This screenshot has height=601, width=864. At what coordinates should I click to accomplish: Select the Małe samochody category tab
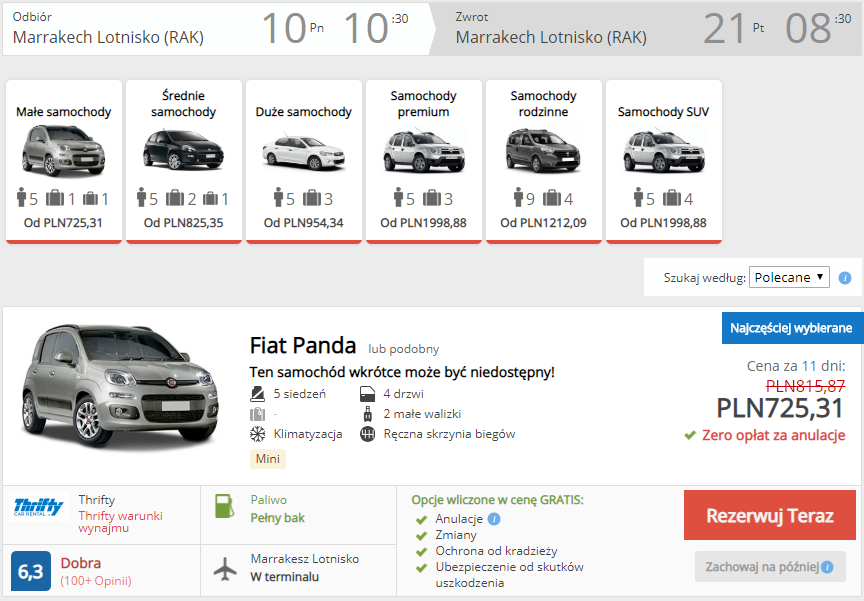coord(64,160)
